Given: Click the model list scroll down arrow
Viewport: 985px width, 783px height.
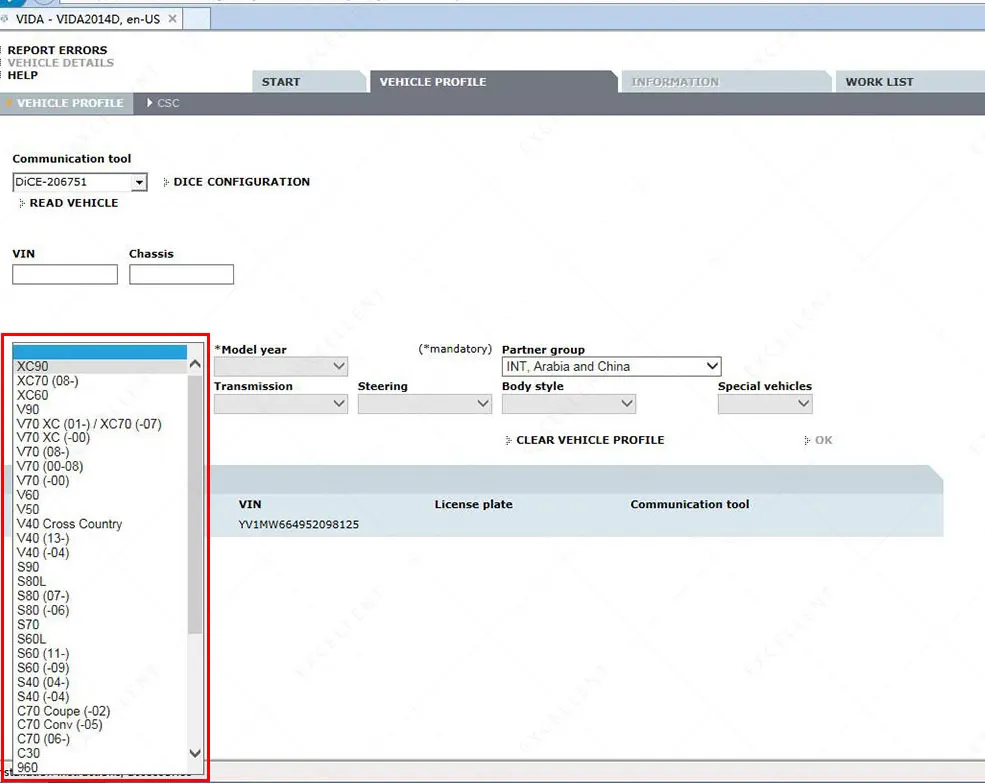Looking at the screenshot, I should point(195,753).
